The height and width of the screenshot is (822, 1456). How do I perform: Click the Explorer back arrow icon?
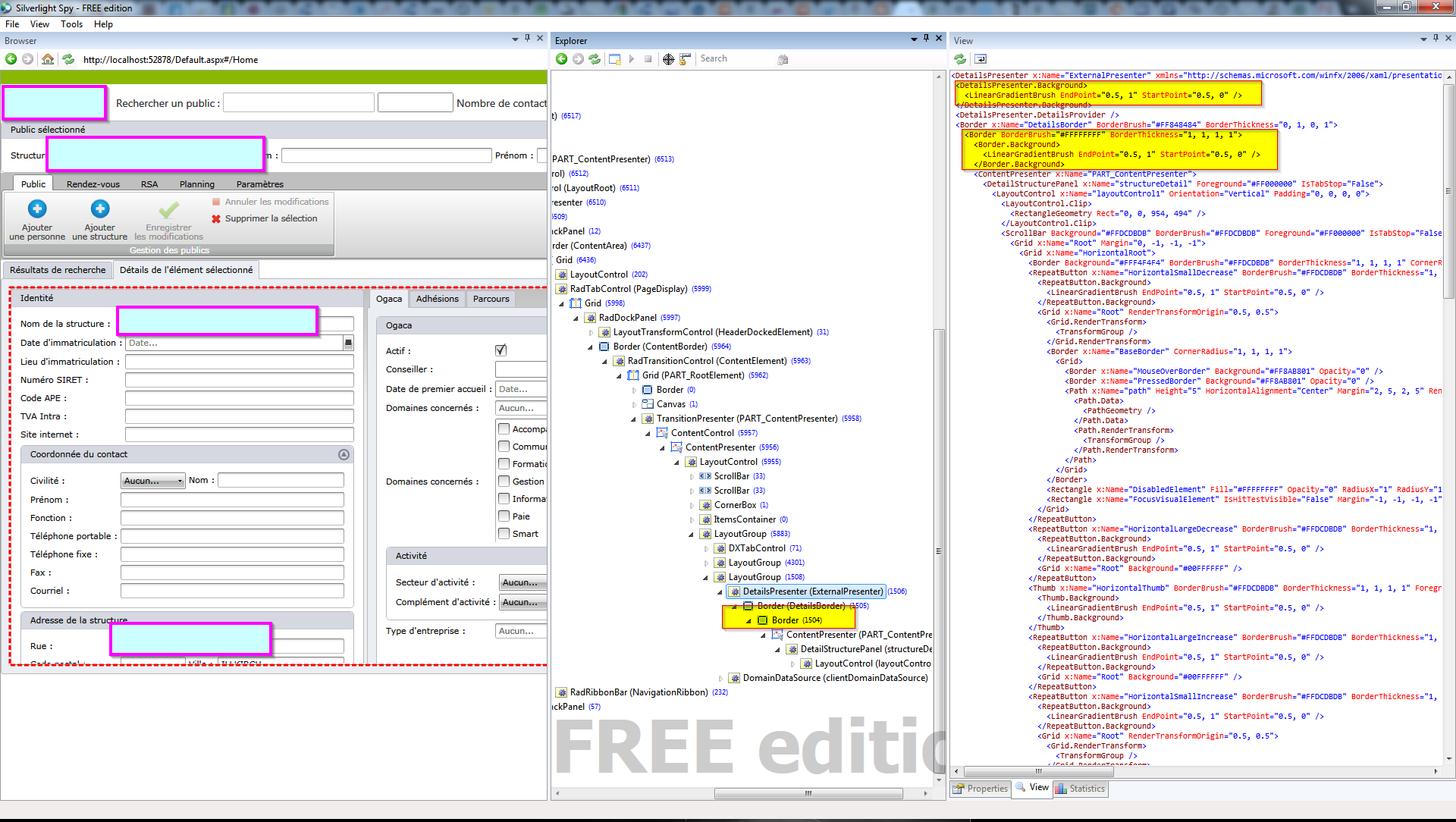(x=561, y=59)
